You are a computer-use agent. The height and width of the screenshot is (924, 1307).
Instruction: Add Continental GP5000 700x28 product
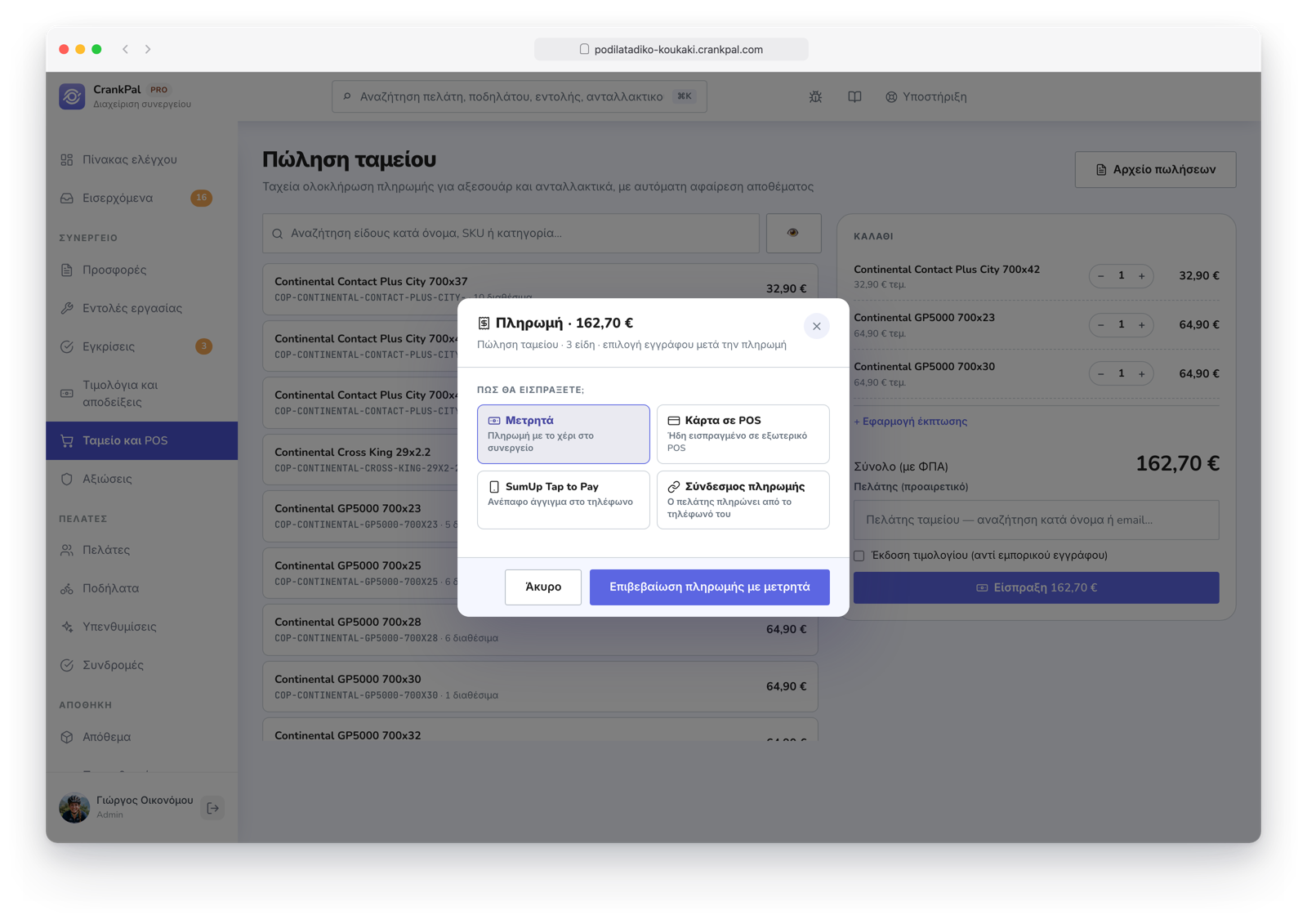click(x=540, y=630)
